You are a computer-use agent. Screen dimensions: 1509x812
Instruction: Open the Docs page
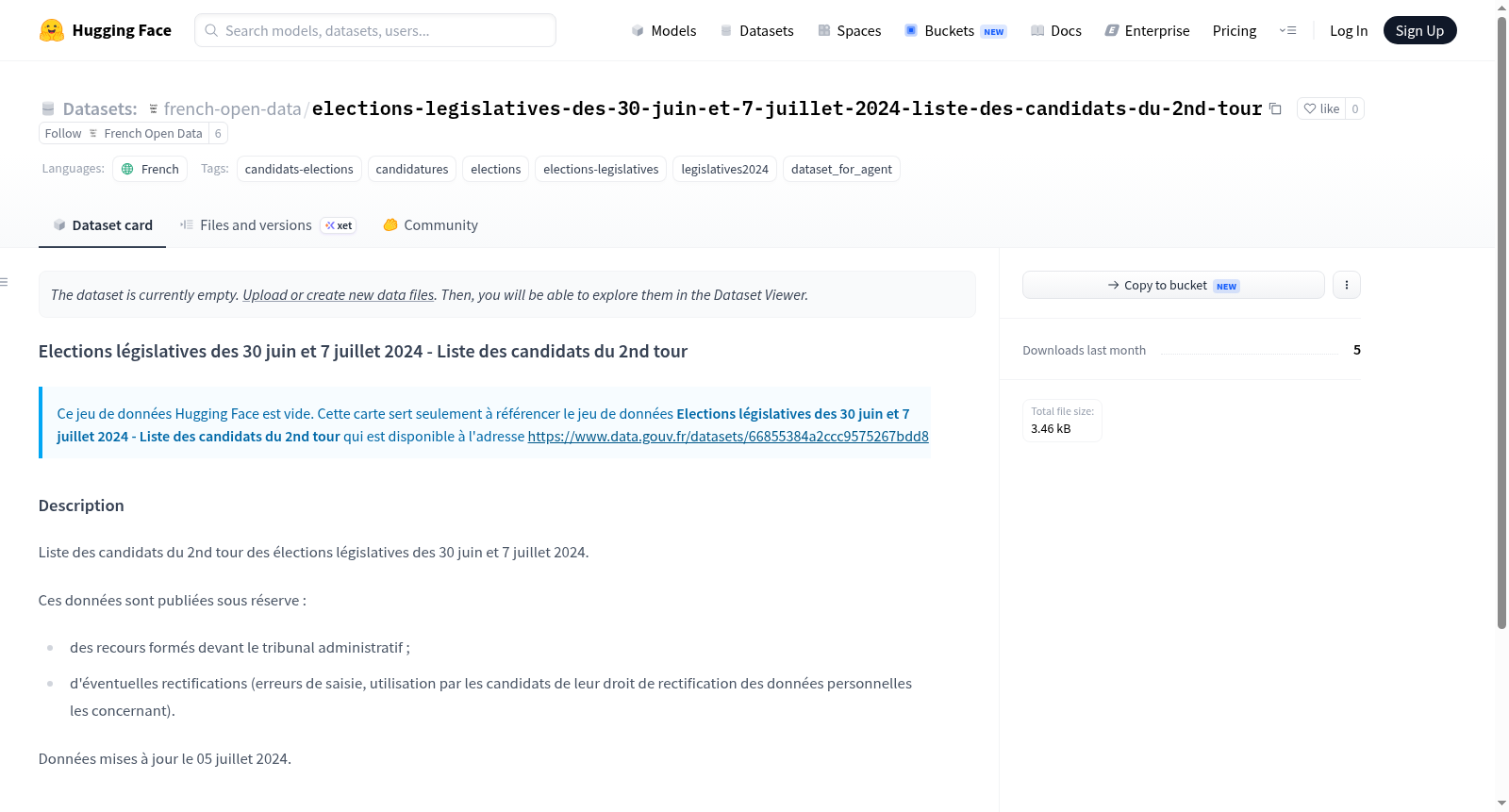pos(1055,30)
